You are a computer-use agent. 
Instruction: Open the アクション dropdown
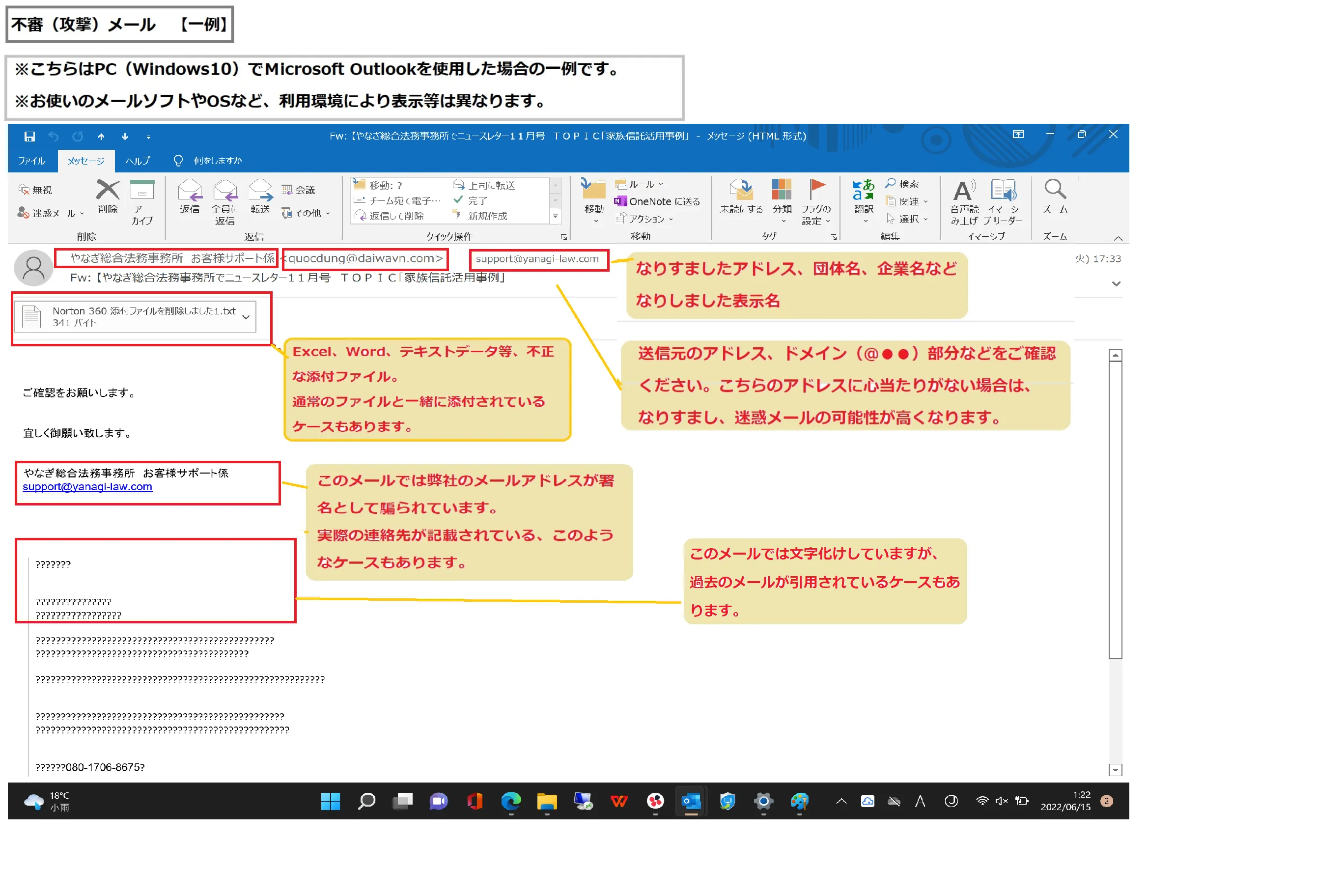pos(644,219)
